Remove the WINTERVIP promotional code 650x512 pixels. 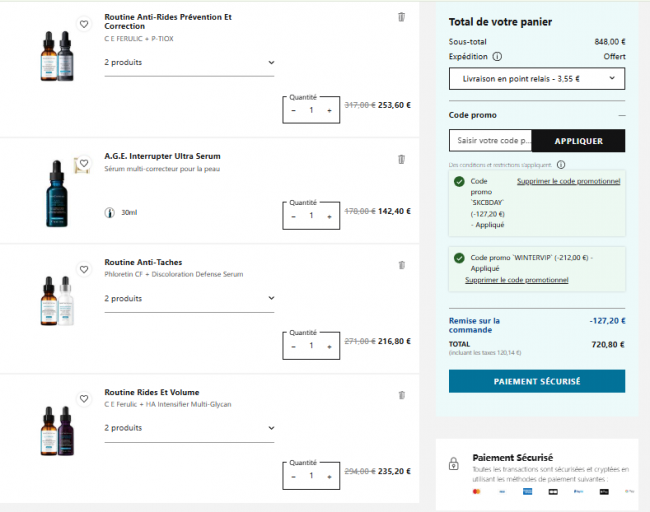click(x=516, y=280)
